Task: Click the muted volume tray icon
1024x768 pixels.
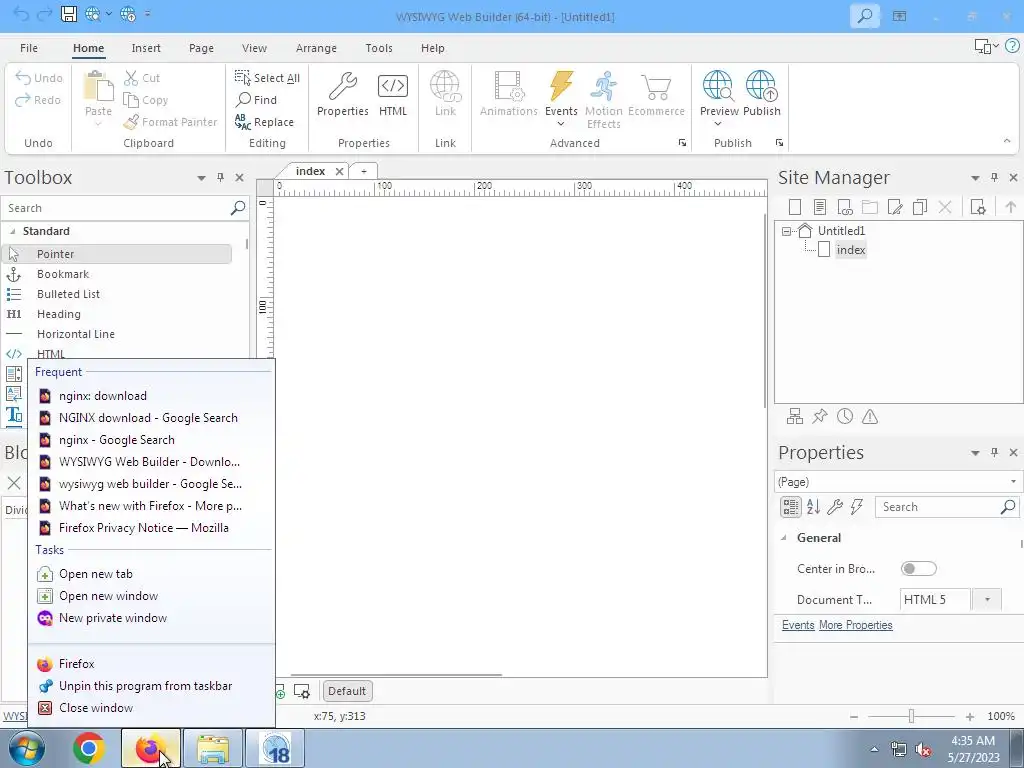Action: pos(923,749)
